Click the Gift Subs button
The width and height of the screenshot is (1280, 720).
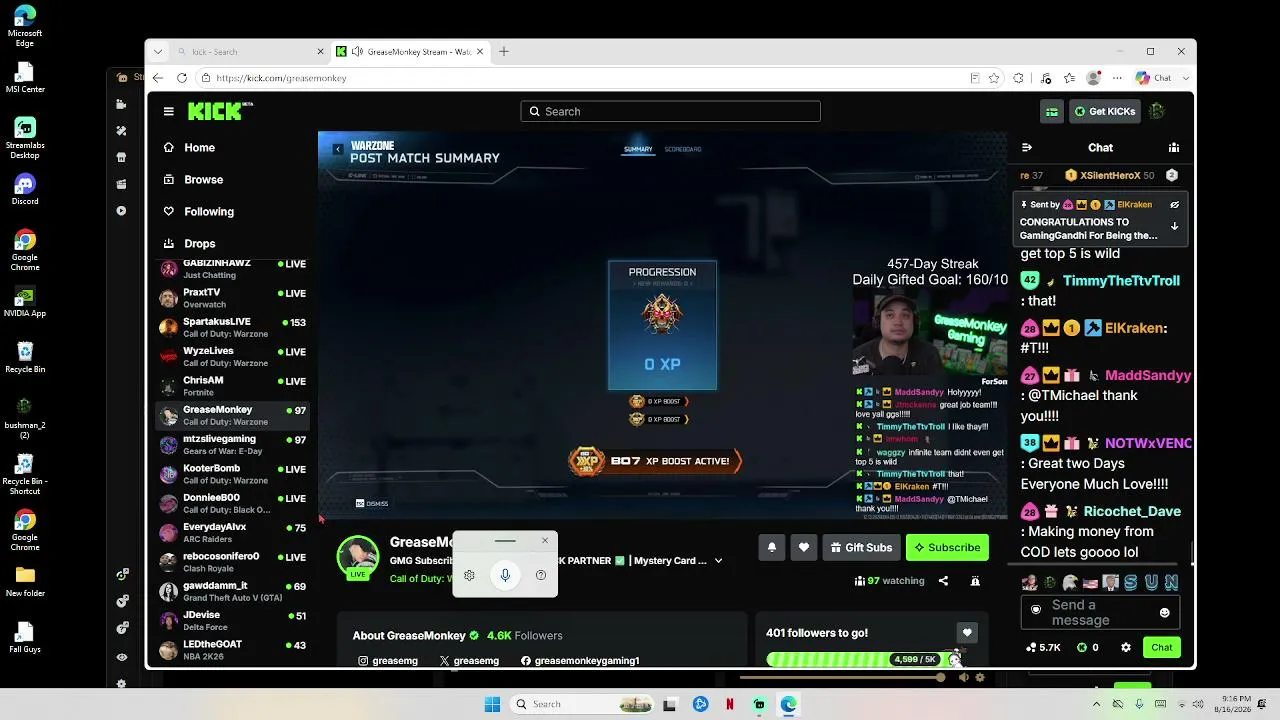(x=861, y=548)
